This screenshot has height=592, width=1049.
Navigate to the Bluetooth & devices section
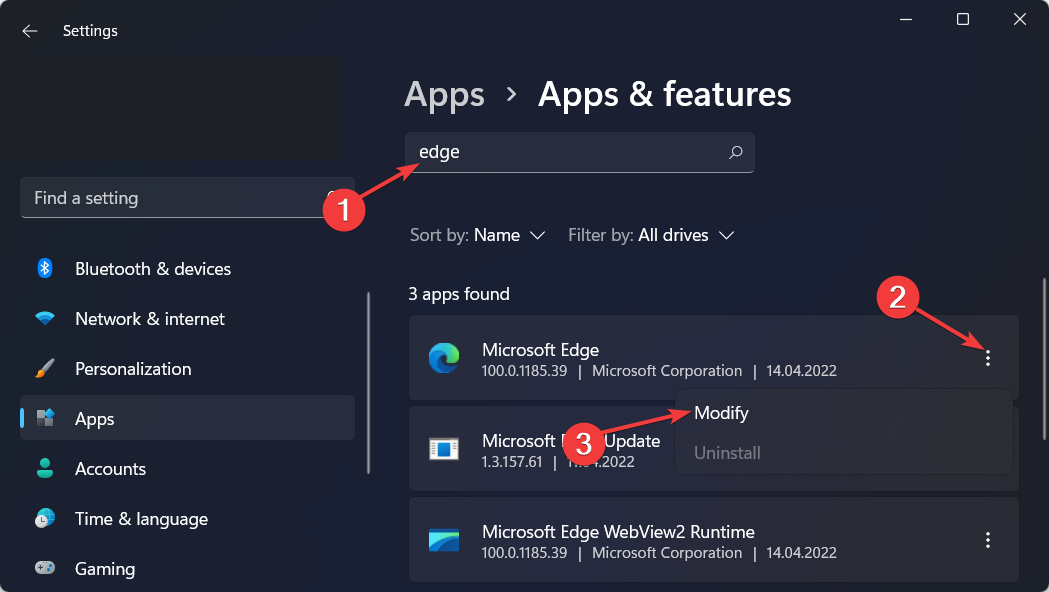(x=187, y=269)
